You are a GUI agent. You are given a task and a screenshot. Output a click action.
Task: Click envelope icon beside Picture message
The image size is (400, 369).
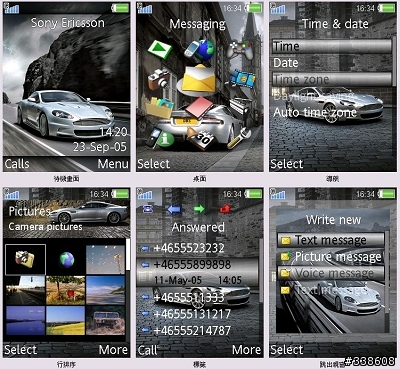(286, 256)
